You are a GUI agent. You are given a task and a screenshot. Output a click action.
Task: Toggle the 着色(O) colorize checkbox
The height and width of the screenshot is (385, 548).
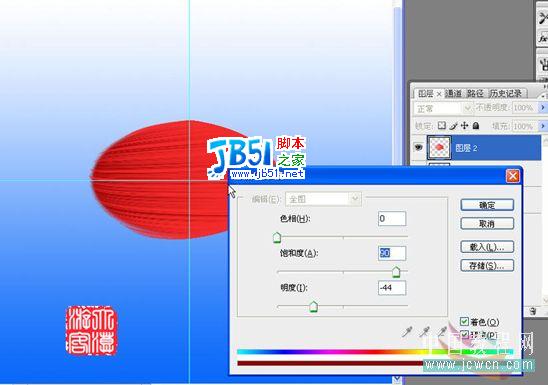[464, 322]
